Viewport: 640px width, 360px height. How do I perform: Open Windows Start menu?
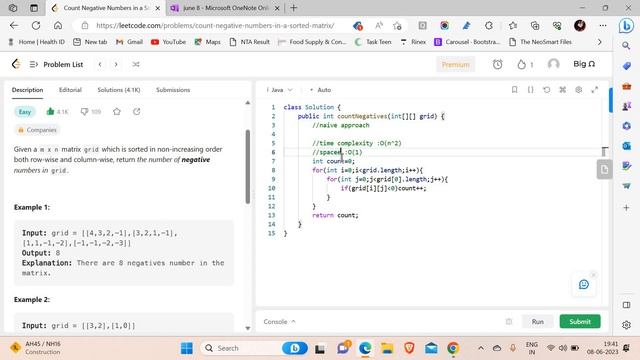click(187, 348)
